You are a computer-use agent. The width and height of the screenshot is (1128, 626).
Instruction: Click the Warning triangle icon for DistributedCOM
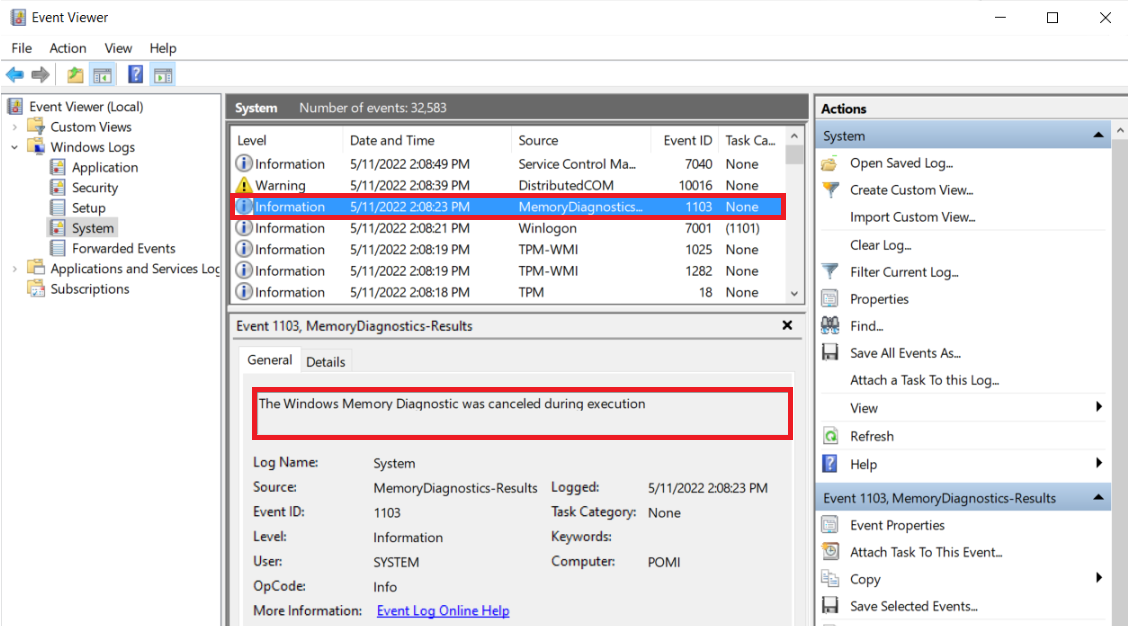click(245, 185)
